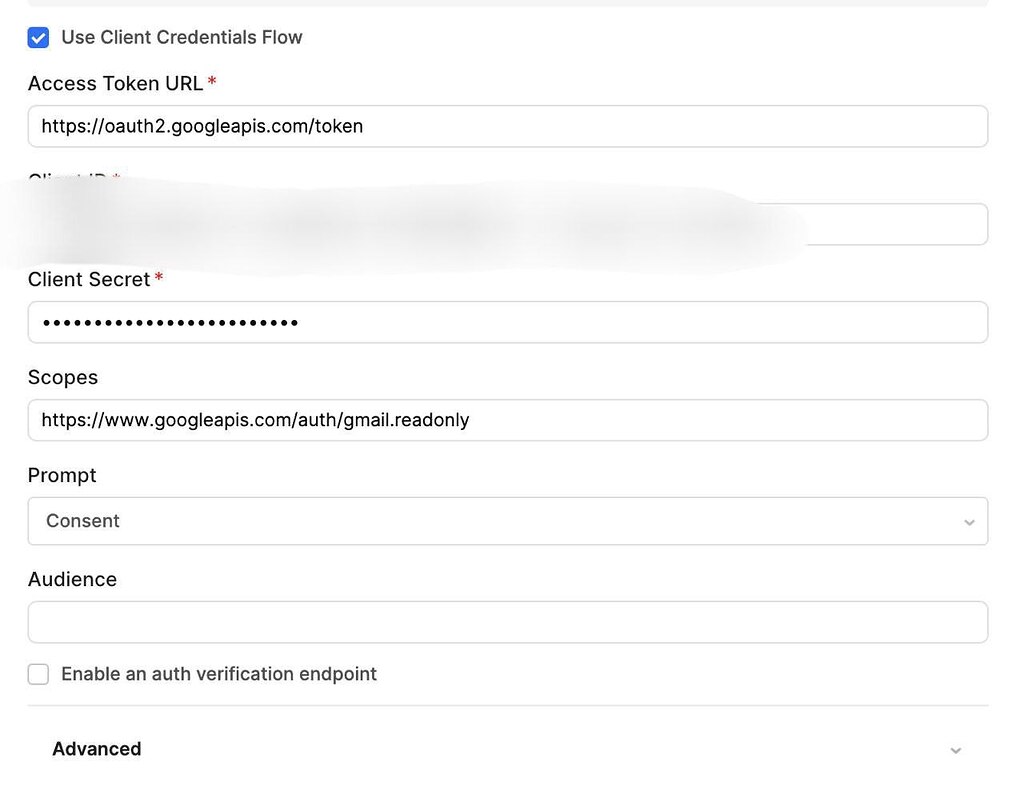Click the Prompt dropdown chevron
This screenshot has height=802, width=1024.
[968, 521]
